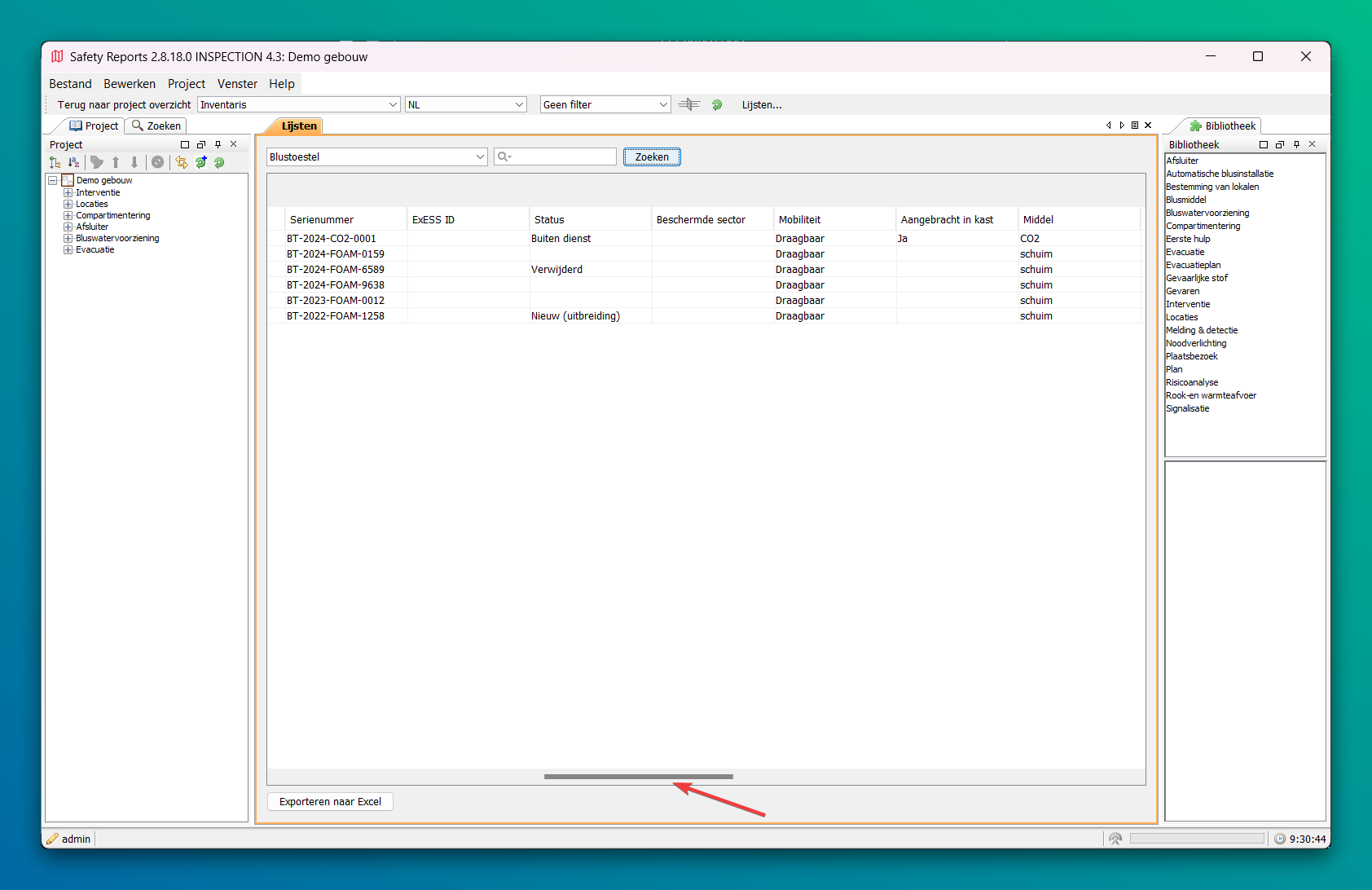The width and height of the screenshot is (1372, 890).
Task: Click the alphabetical A-Z sort icon
Action: [74, 162]
